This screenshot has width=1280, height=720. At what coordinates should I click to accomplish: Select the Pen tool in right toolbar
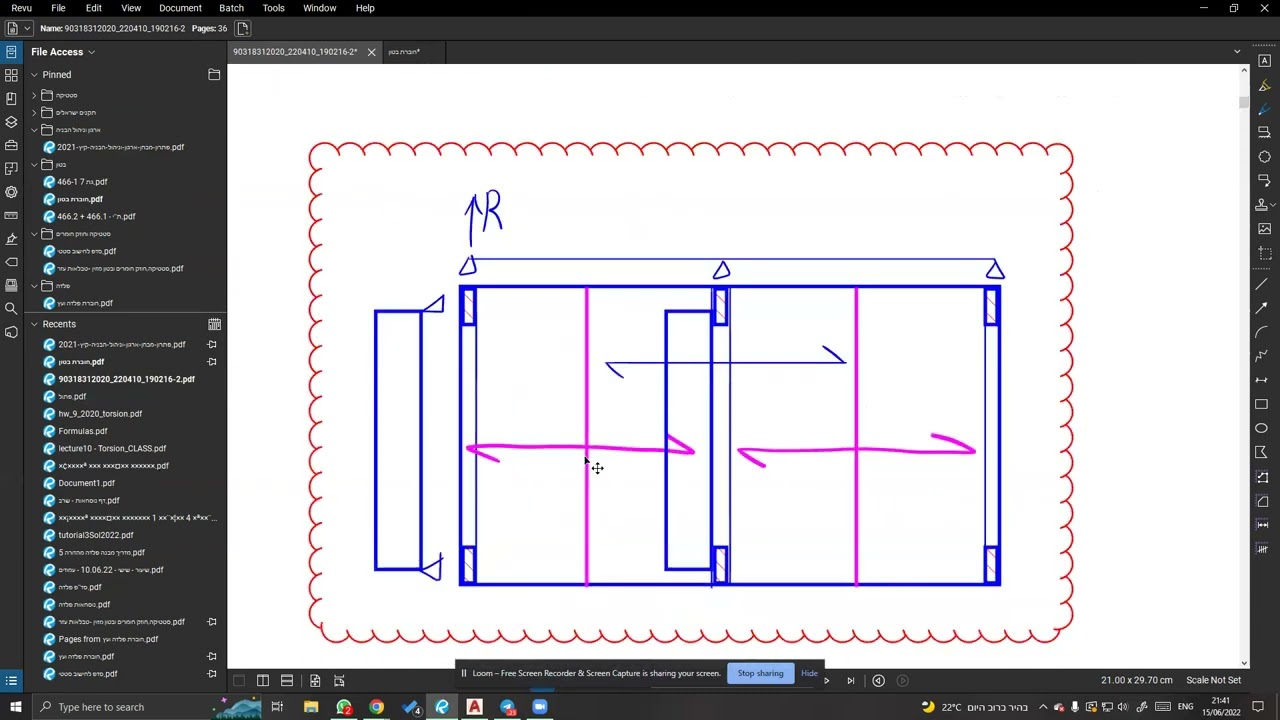1264,109
